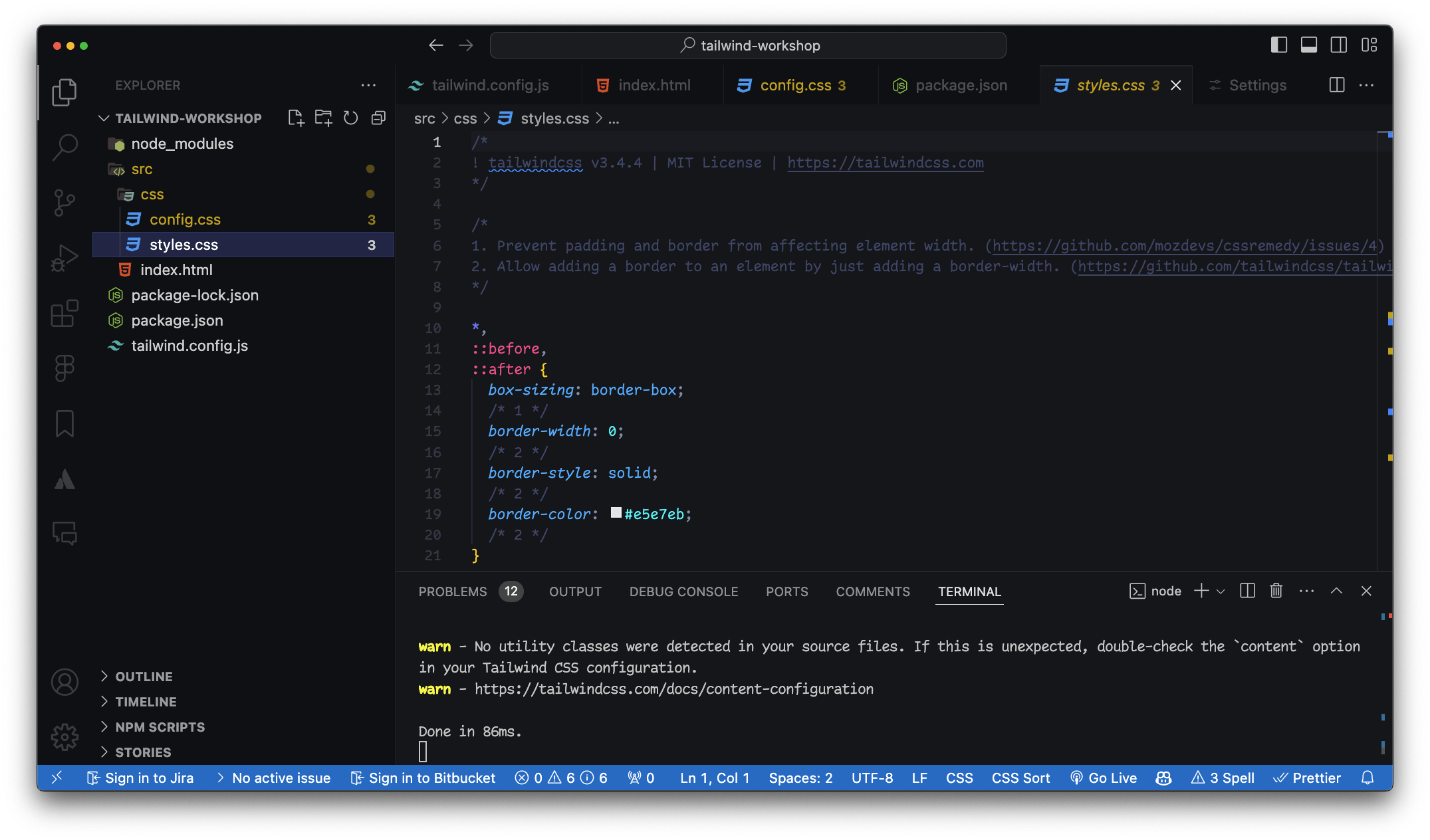Click Sign in to Bitbucket

click(423, 778)
